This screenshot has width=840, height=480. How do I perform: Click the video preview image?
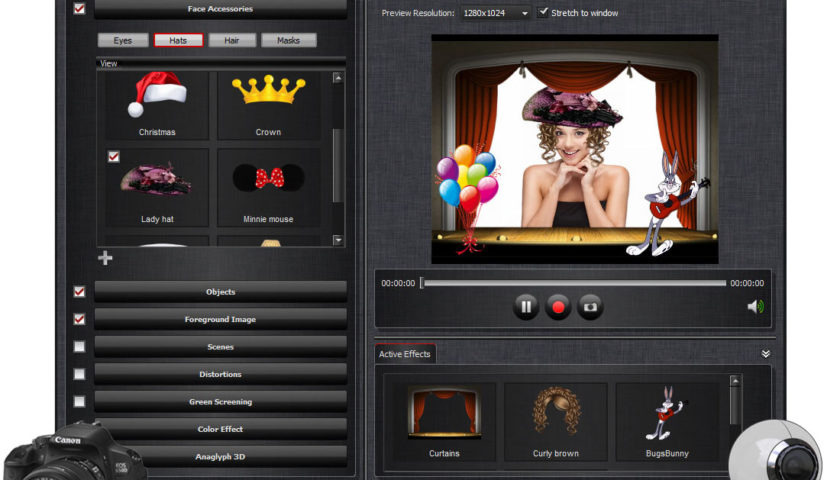(x=575, y=149)
